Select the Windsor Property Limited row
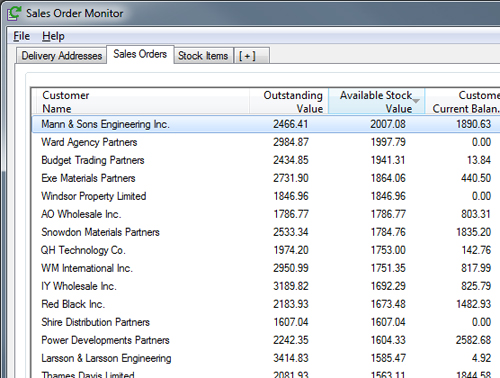500x378 pixels. pyautogui.click(x=266, y=196)
